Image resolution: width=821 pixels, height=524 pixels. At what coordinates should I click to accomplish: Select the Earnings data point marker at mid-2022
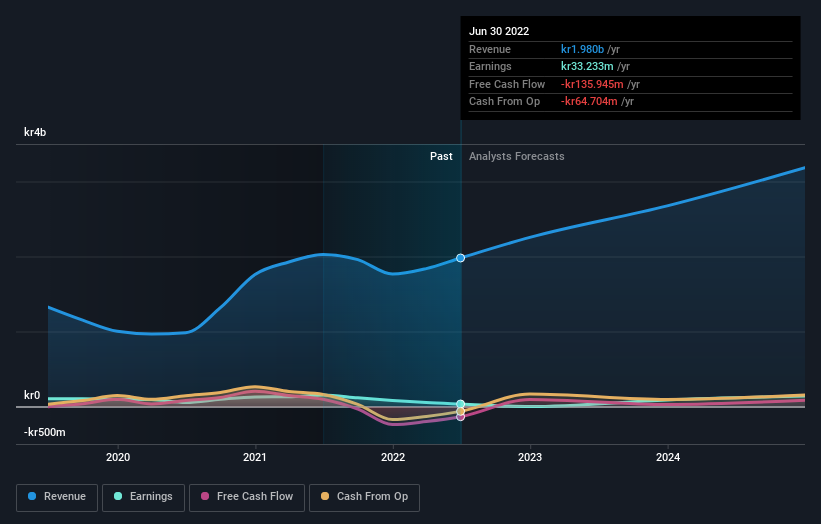click(460, 404)
